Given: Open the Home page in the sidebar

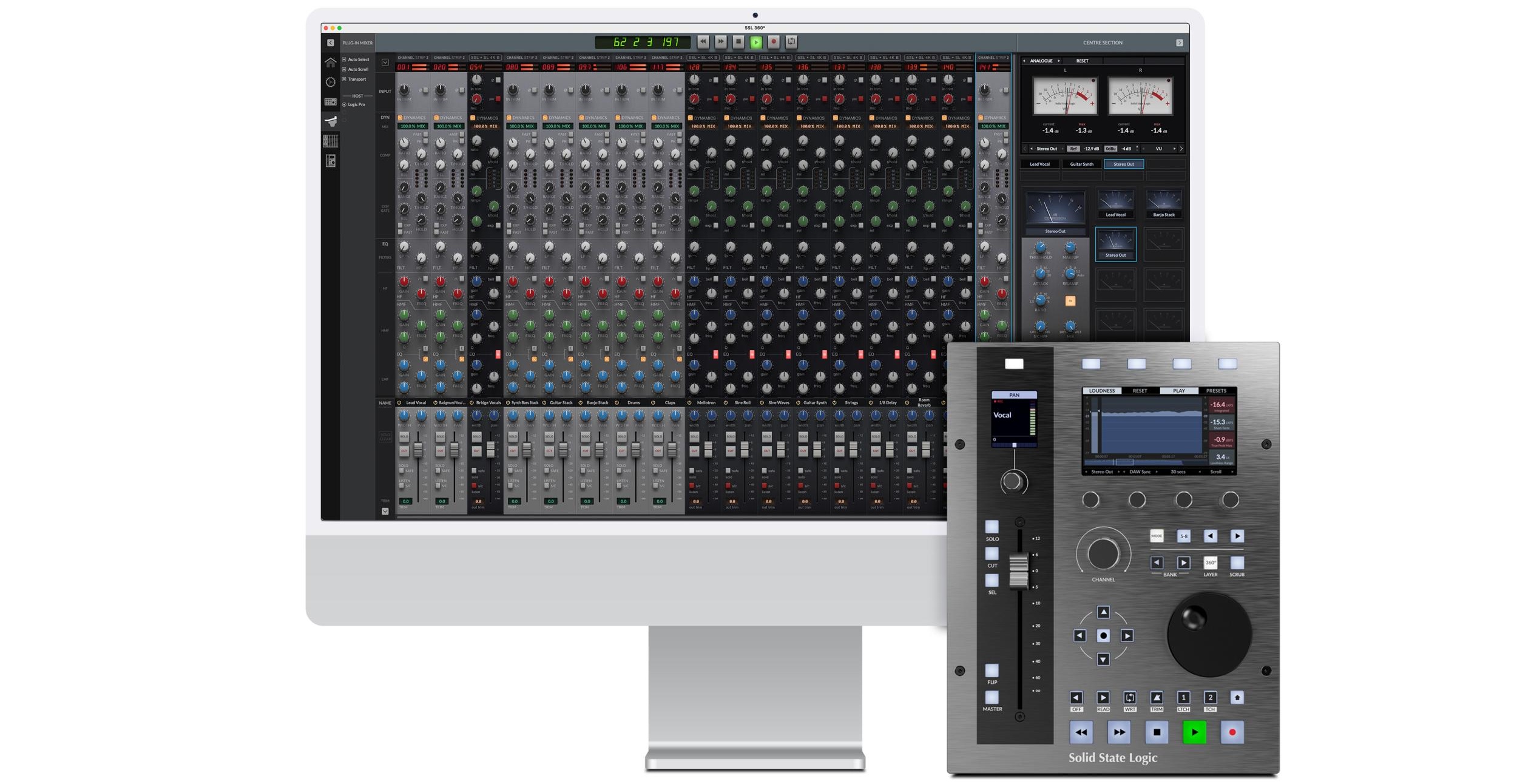Looking at the screenshot, I should (331, 63).
